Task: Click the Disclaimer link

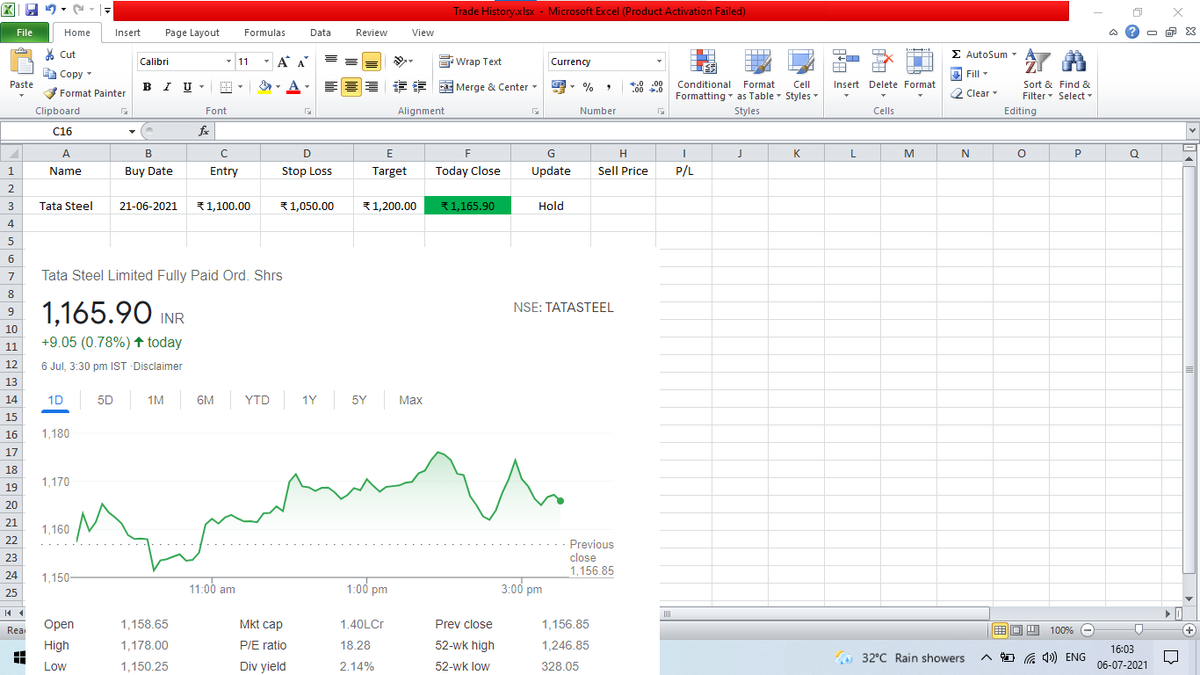Action: [x=159, y=367]
